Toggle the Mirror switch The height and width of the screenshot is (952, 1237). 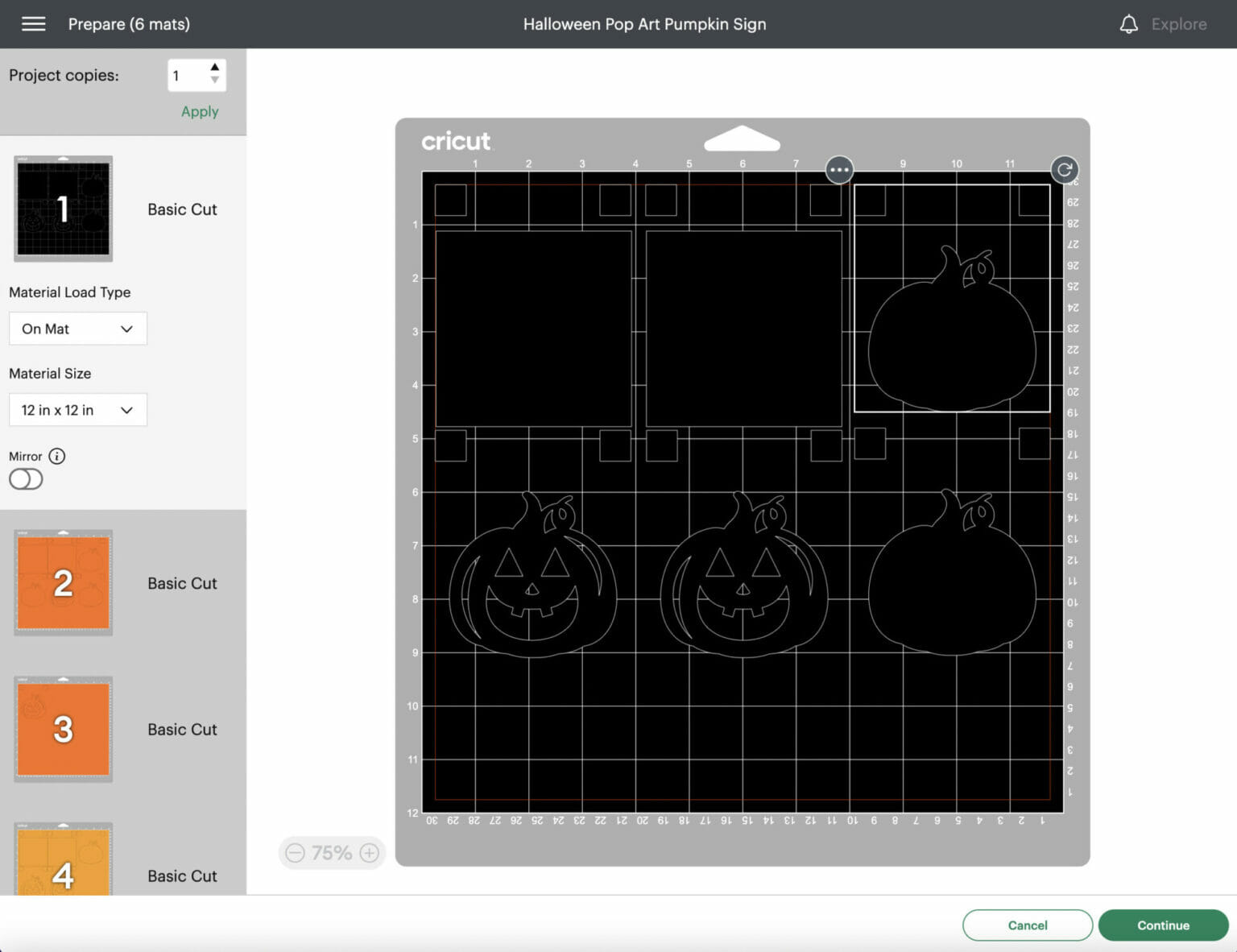coord(26,479)
